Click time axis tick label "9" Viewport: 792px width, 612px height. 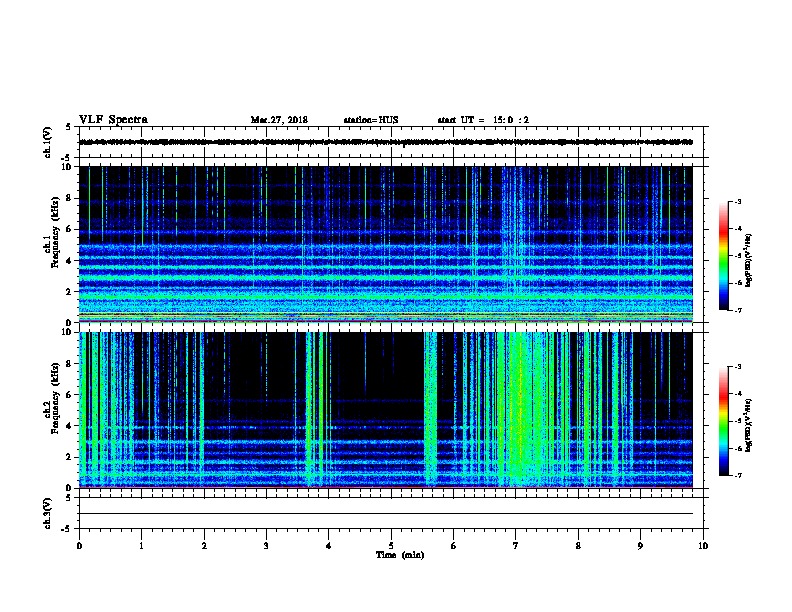point(640,546)
